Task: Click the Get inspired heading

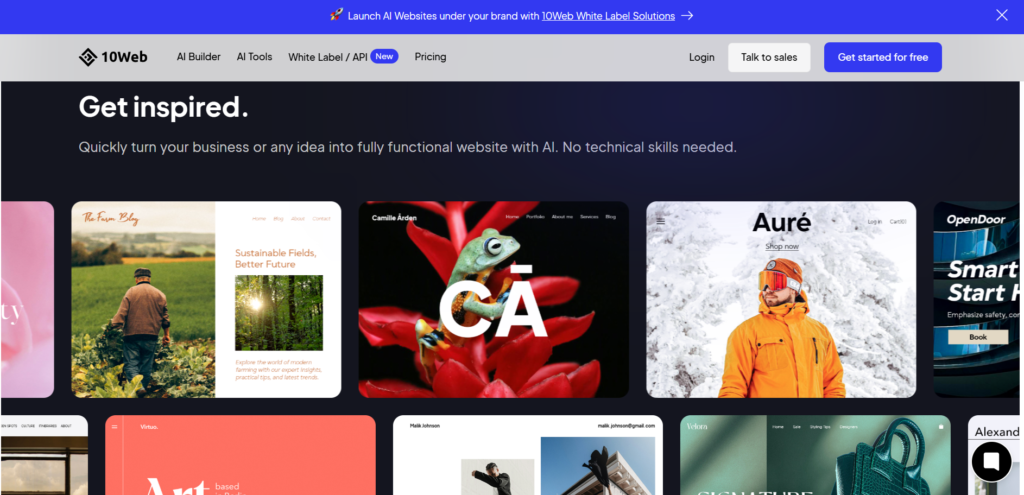Action: click(x=163, y=107)
